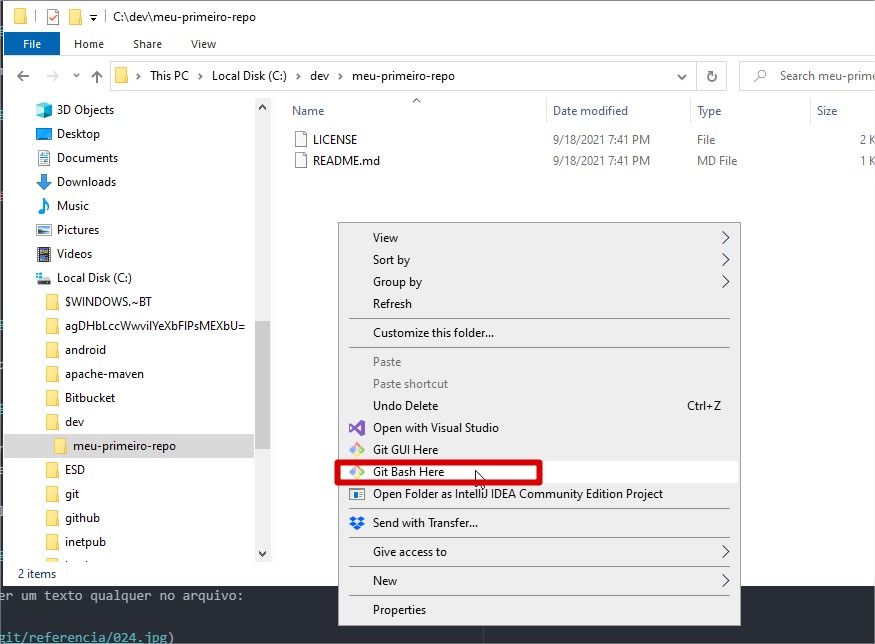
Task: Click the IntelliJ IDEA icon in context menu
Action: point(357,494)
